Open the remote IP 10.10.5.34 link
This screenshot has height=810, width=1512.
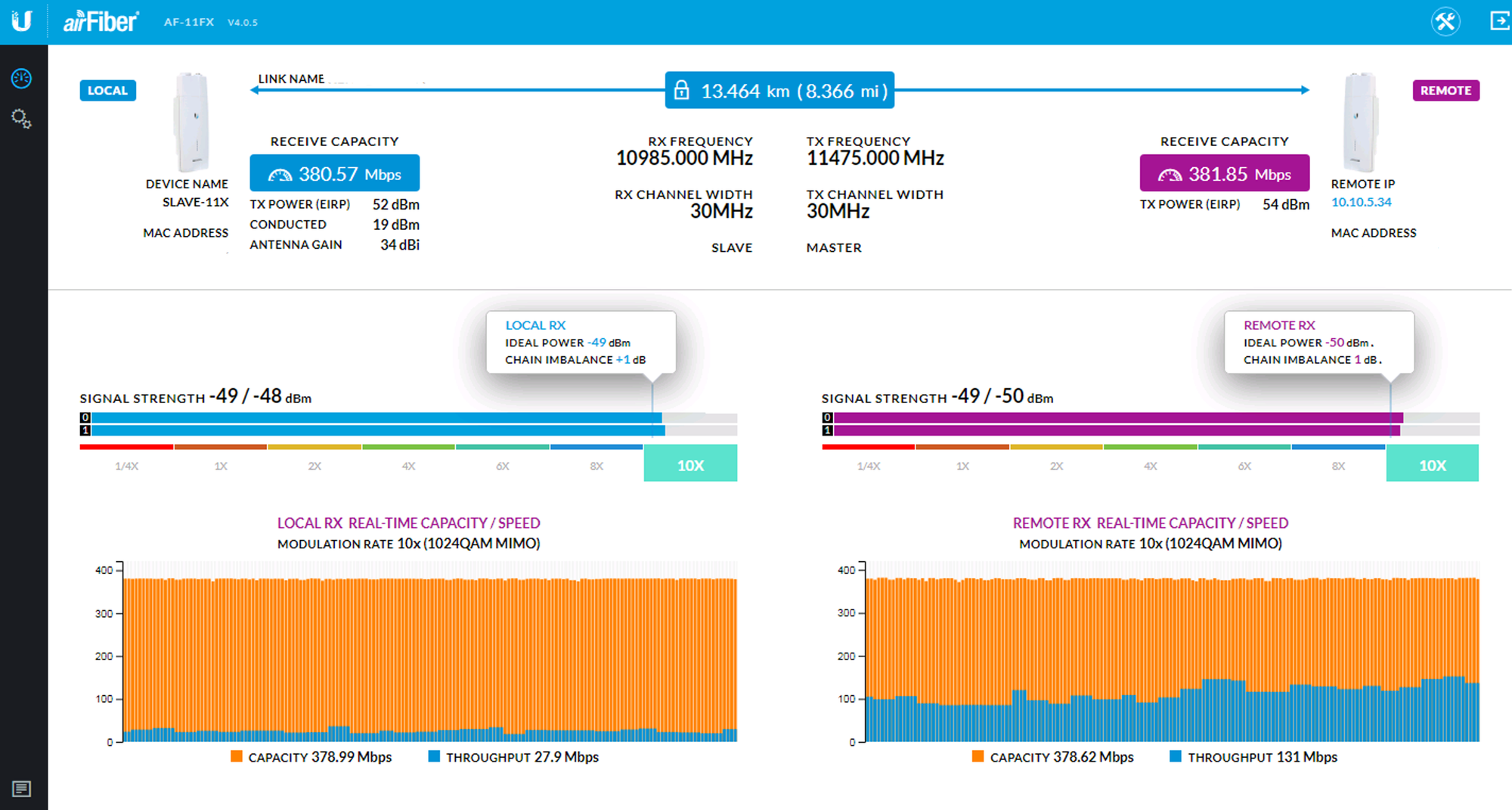(1361, 202)
